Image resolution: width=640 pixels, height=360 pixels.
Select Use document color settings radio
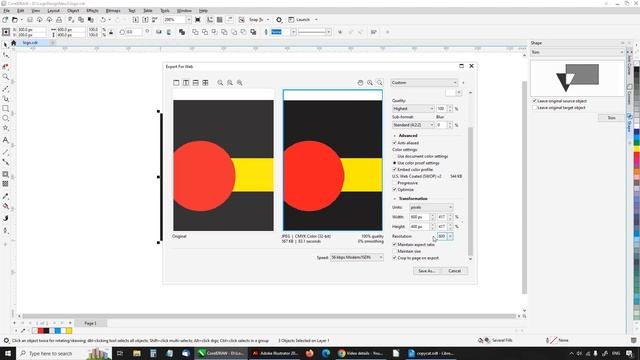coord(394,156)
